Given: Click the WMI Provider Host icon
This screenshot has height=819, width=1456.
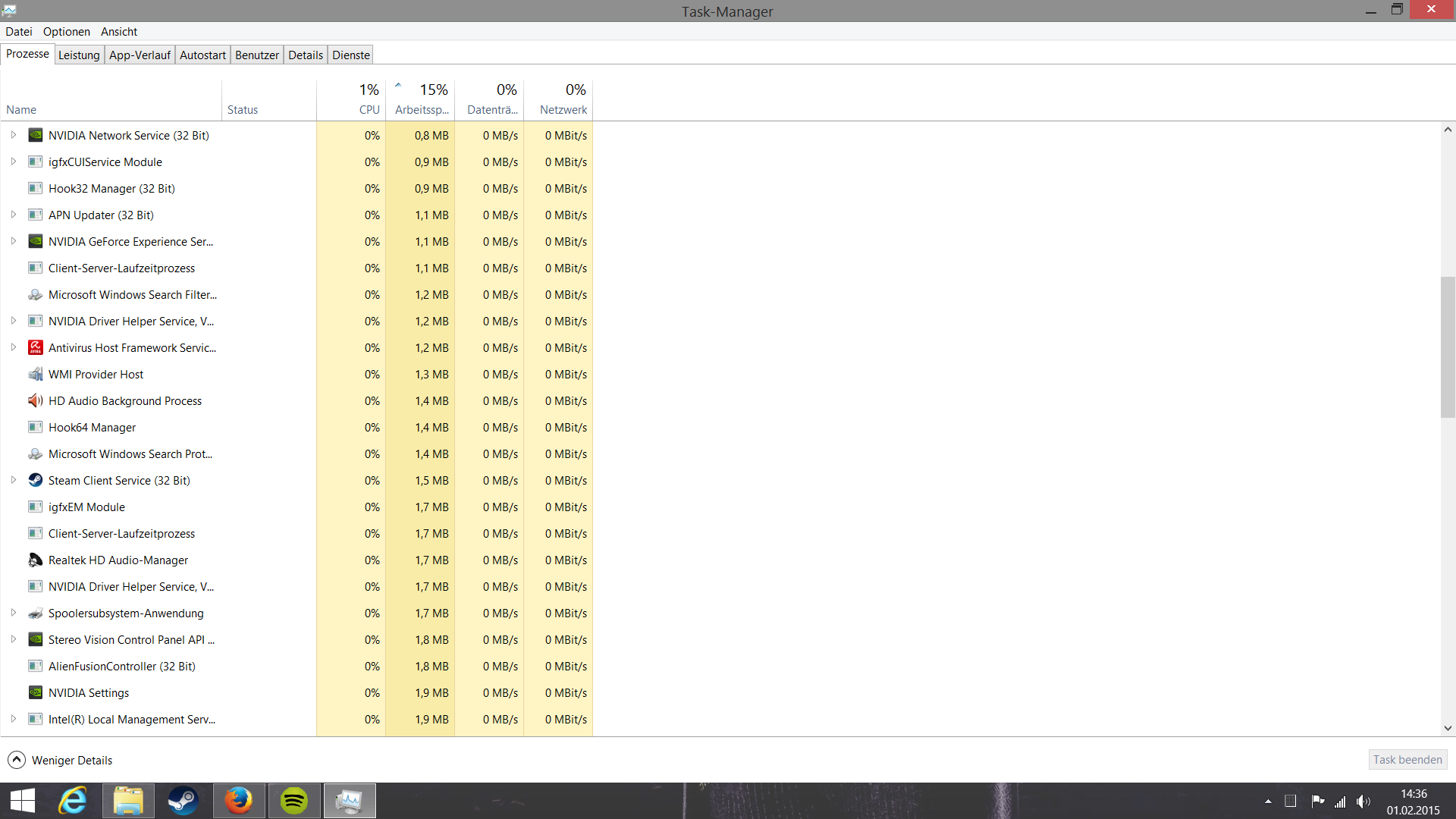Looking at the screenshot, I should coord(35,374).
